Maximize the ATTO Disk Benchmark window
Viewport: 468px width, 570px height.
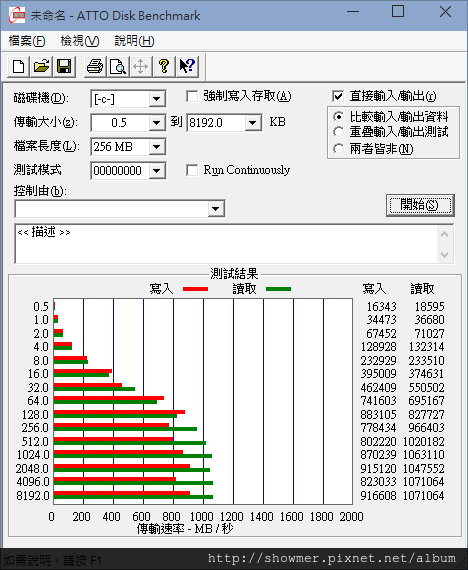pos(398,11)
